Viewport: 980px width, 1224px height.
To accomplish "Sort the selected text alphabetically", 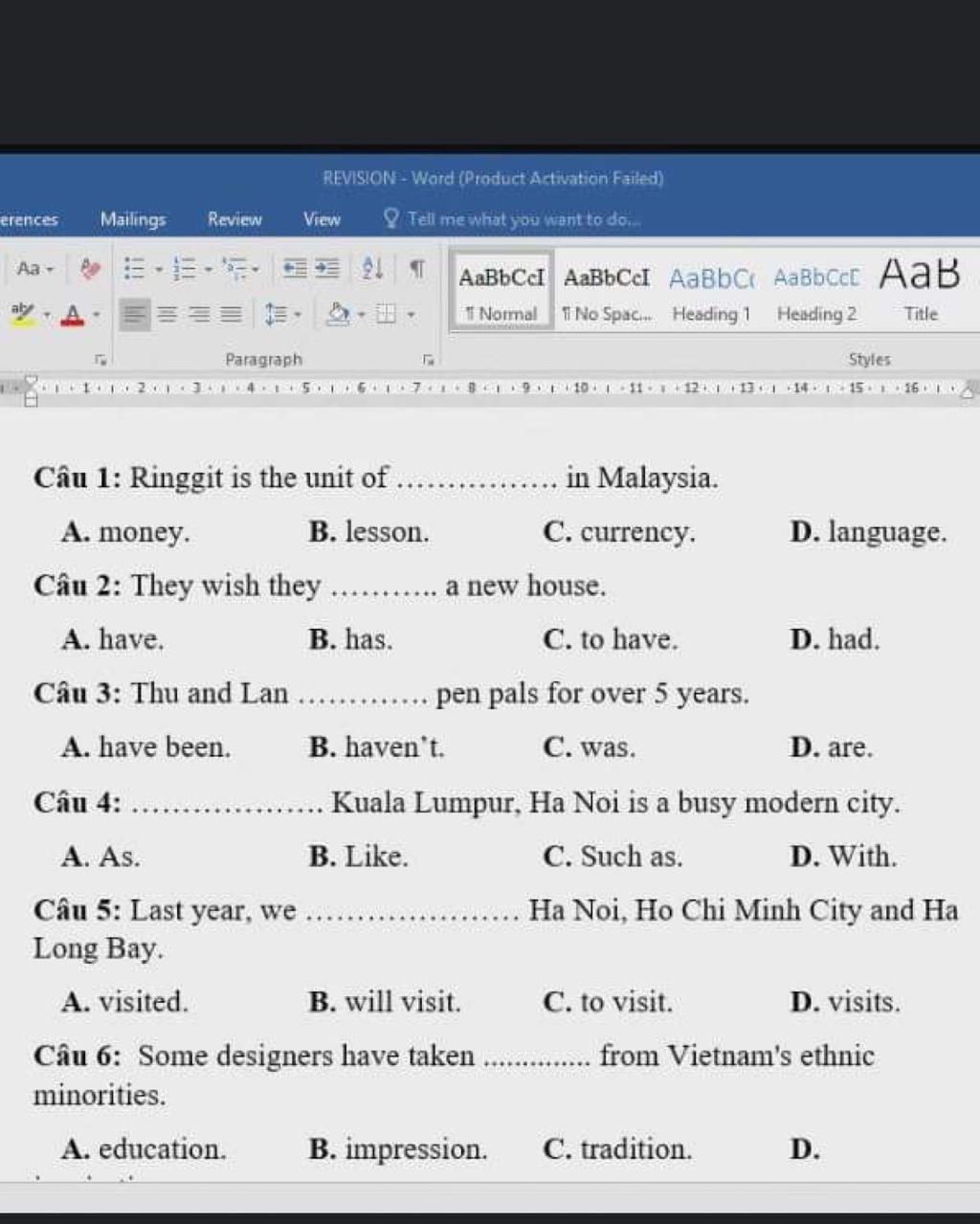I will (x=372, y=269).
